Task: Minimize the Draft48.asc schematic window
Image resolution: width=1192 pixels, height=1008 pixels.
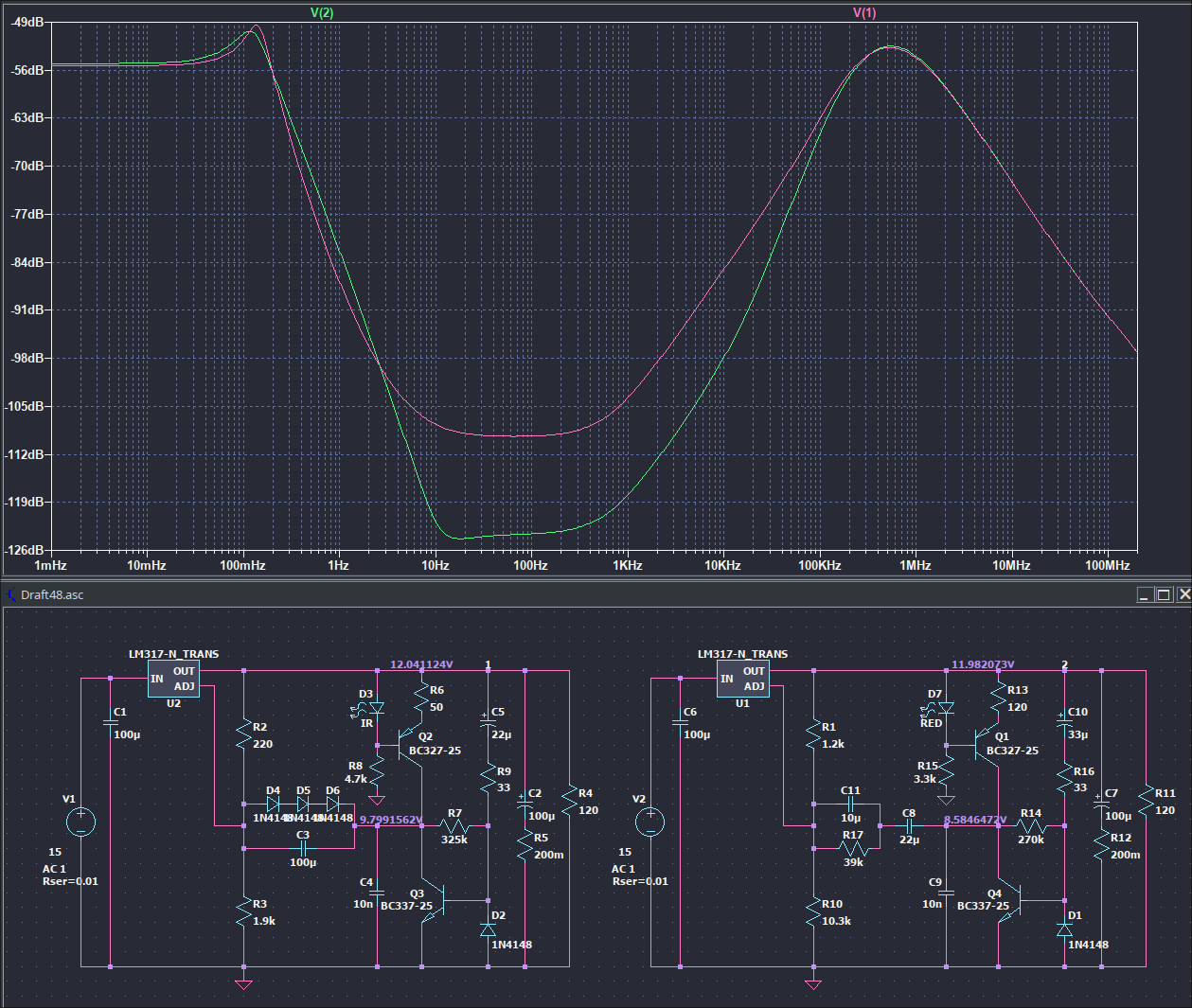Action: 1145,594
